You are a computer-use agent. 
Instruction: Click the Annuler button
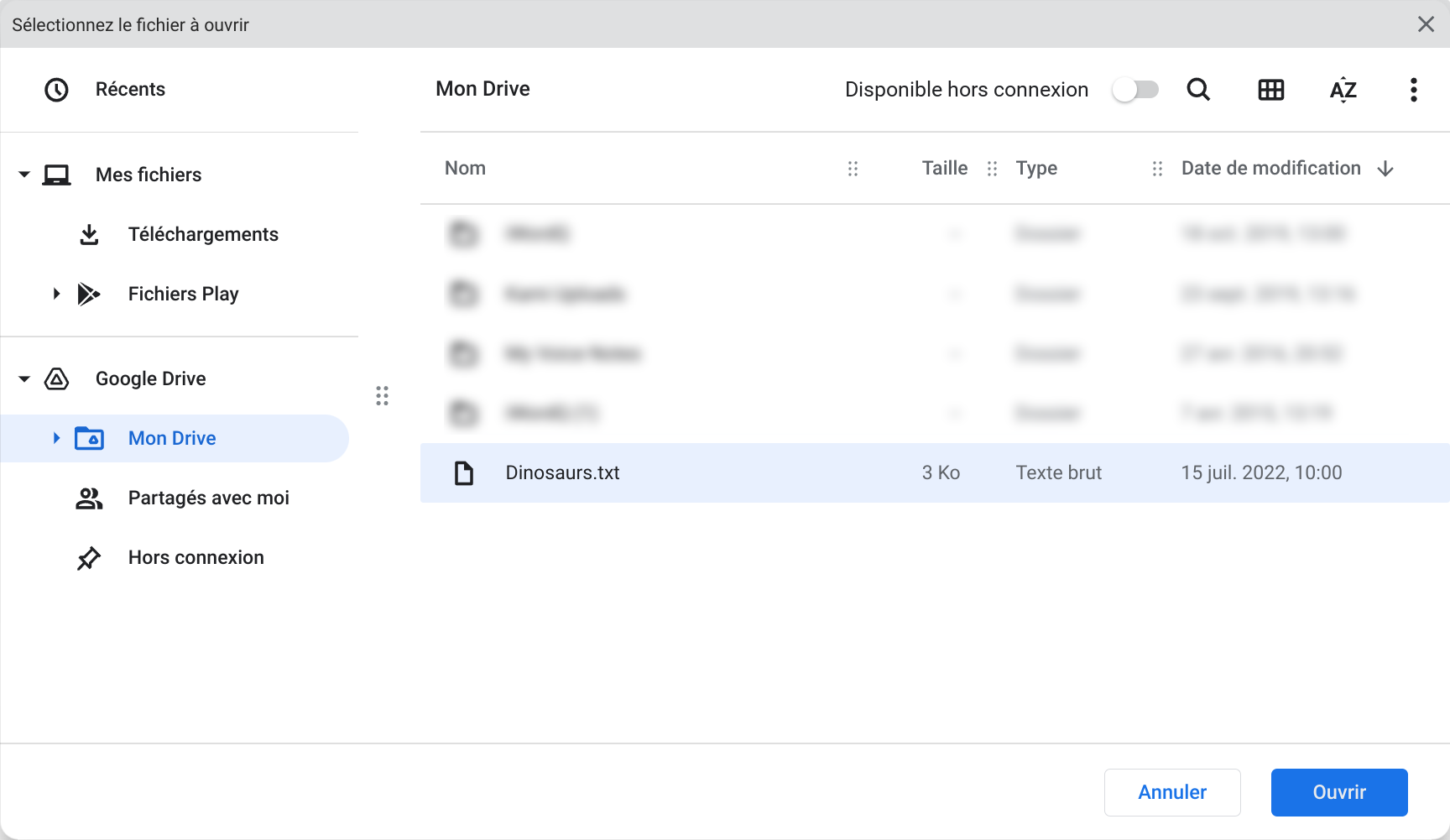tap(1172, 792)
